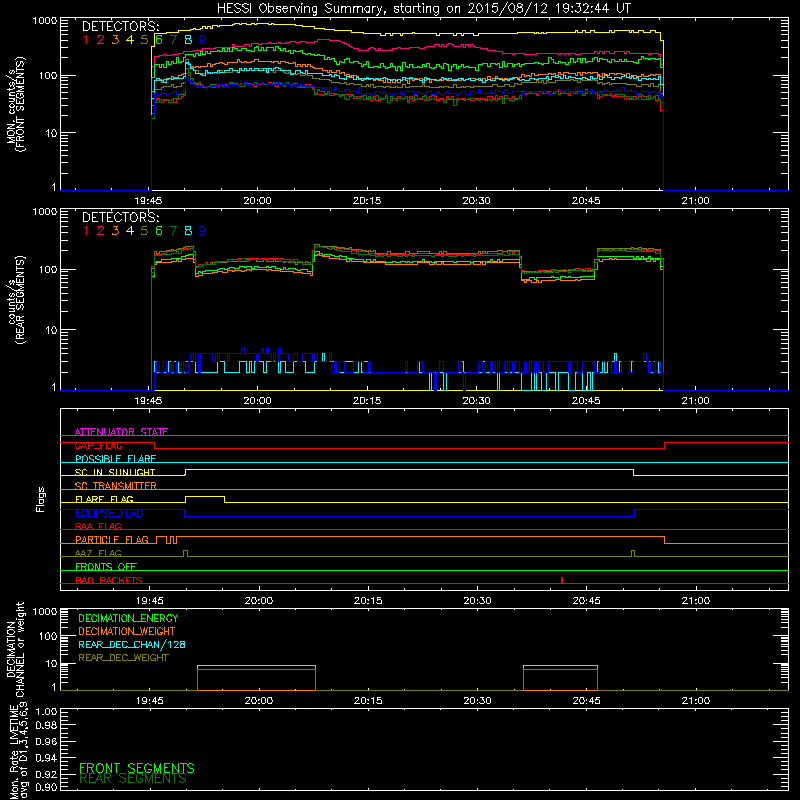The width and height of the screenshot is (800, 800).
Task: Select detector 8 label in rear segments legend
Action: [188, 231]
